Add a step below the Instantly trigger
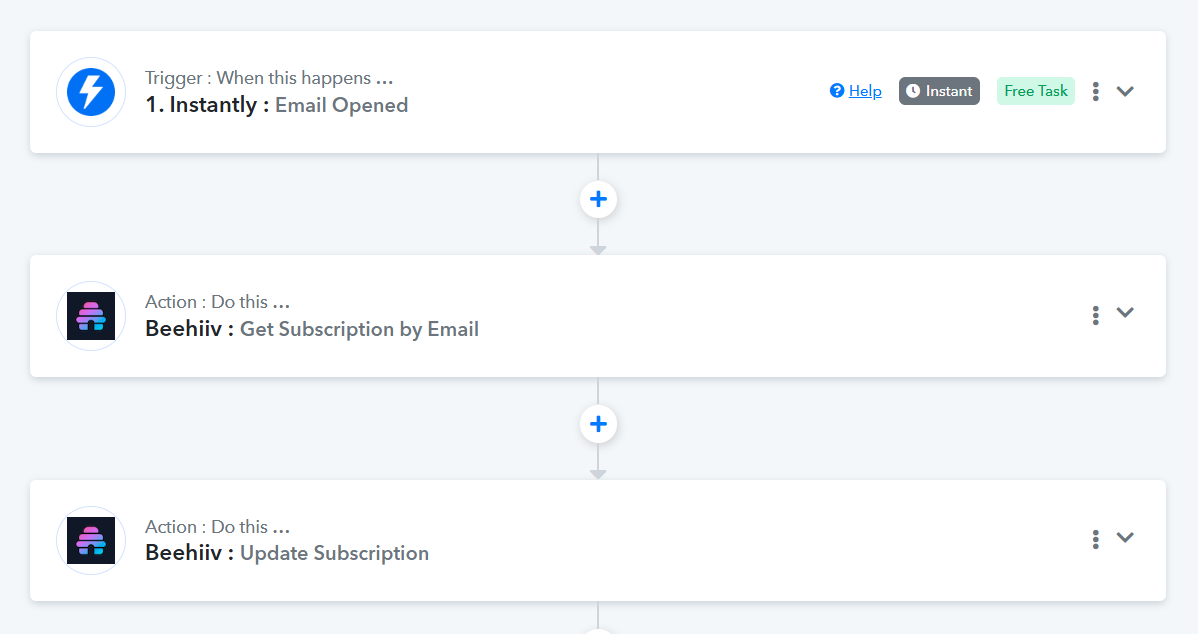Viewport: 1198px width, 634px height. pyautogui.click(x=598, y=199)
